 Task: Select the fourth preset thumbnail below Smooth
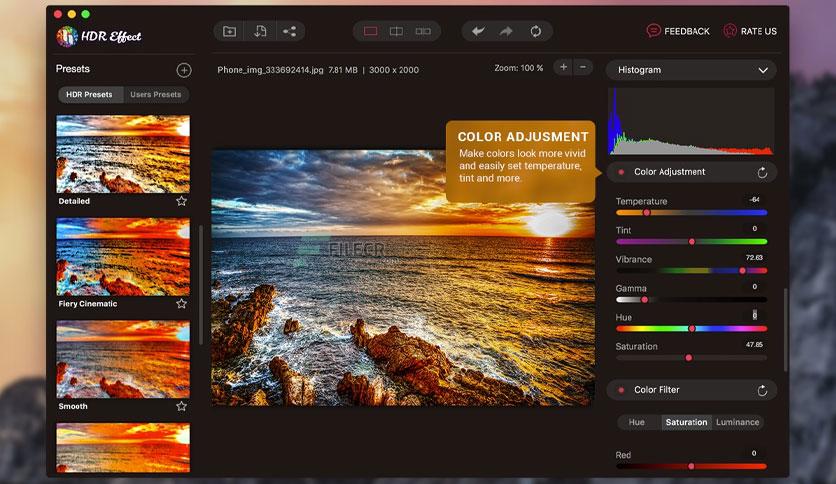[x=123, y=448]
